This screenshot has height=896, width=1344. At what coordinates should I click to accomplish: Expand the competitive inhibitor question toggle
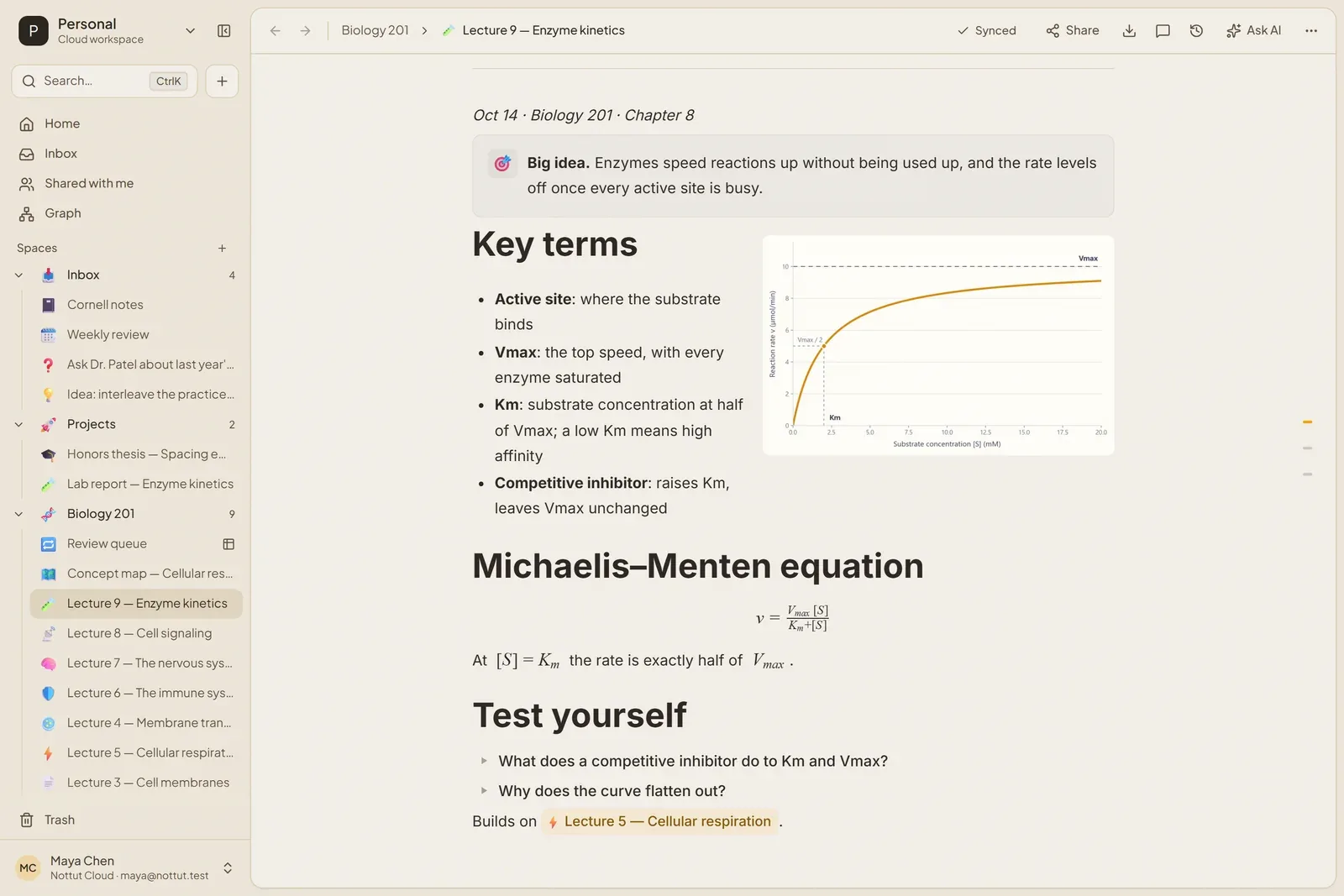pos(484,762)
